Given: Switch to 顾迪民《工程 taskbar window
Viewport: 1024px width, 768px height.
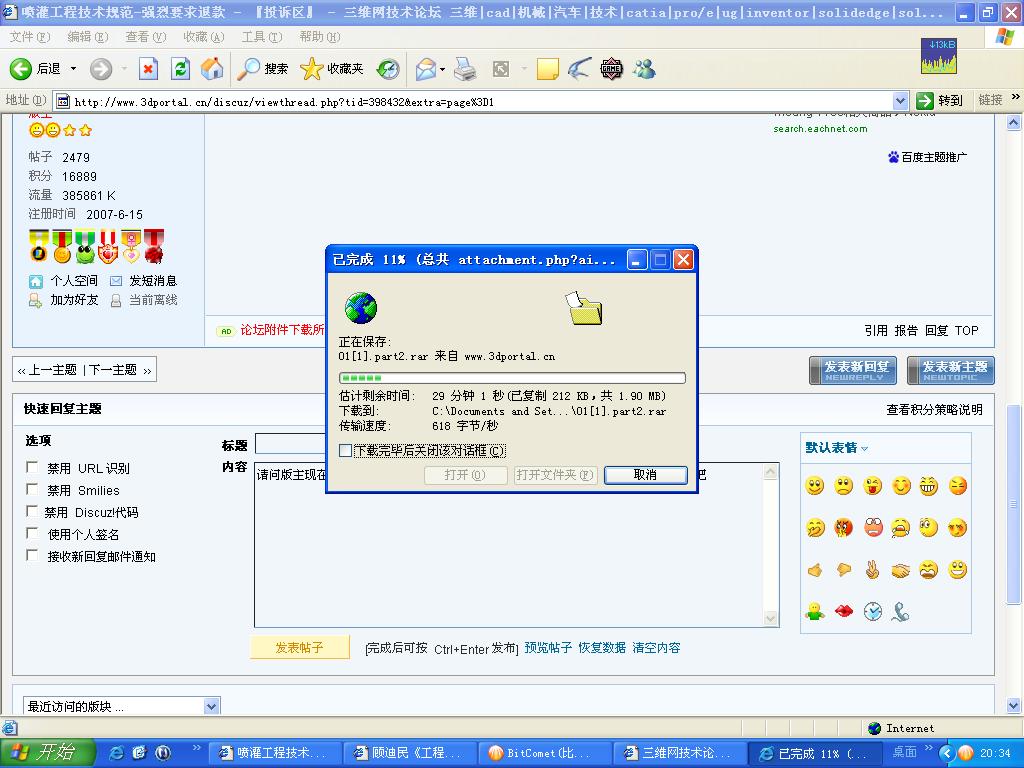Looking at the screenshot, I should pos(409,753).
